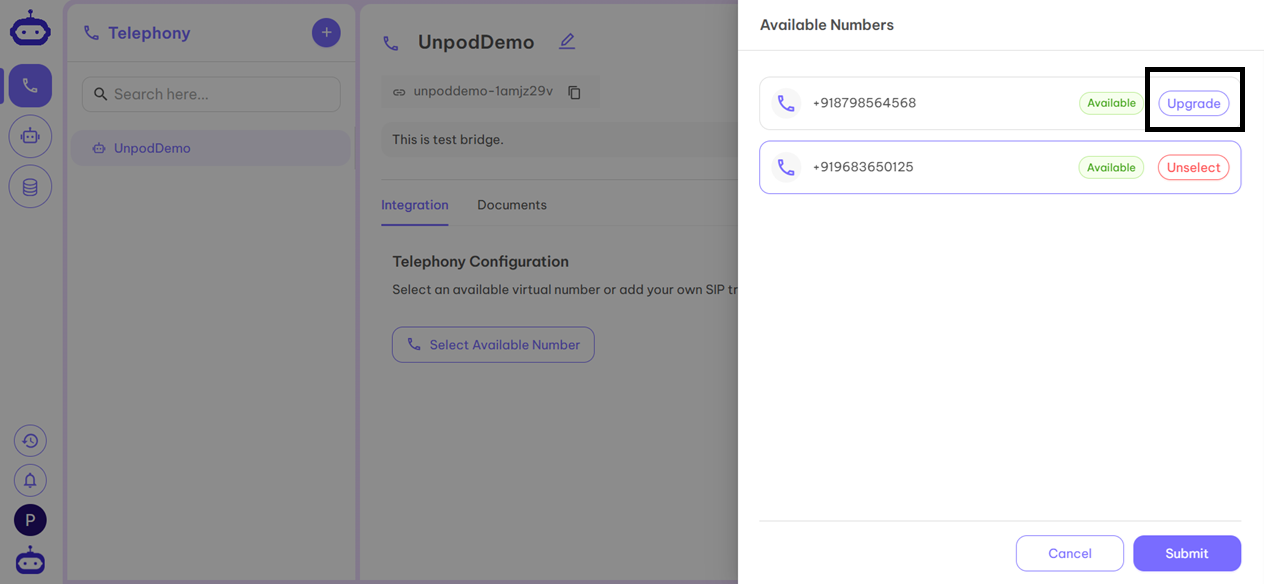Screen dimensions: 1264x584
Task: Click the Select Available Number button
Action: [x=493, y=344]
